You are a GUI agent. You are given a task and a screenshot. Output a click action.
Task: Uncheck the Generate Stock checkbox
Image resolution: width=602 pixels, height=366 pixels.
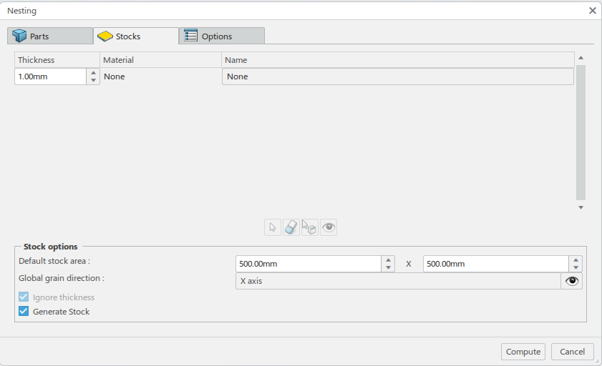24,311
